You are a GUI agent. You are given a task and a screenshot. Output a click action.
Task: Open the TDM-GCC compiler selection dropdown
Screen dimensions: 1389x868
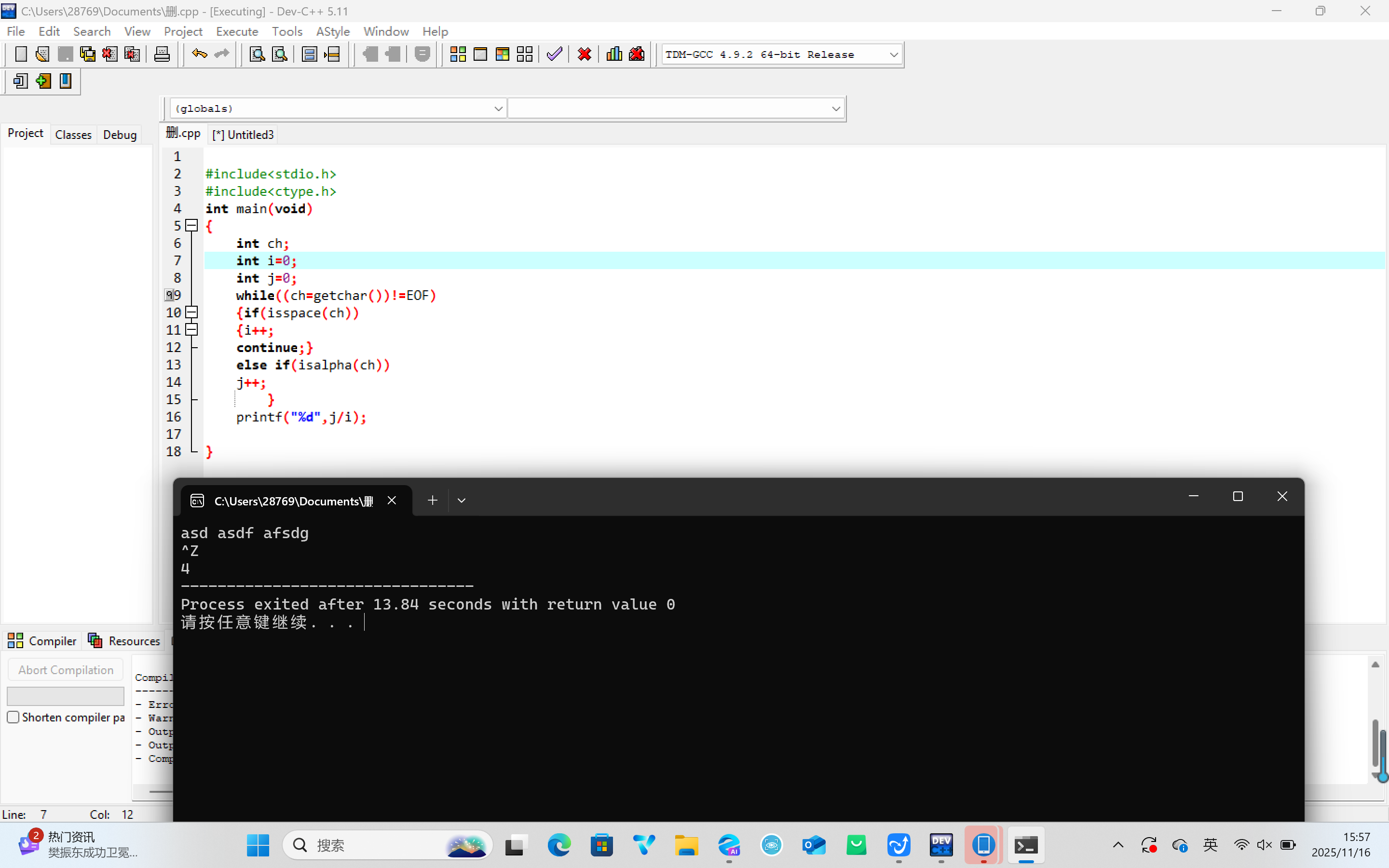coord(893,54)
